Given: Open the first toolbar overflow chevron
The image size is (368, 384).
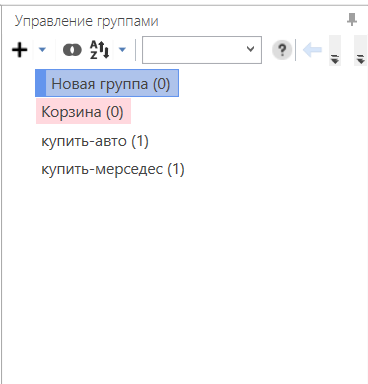Looking at the screenshot, I should click(335, 50).
